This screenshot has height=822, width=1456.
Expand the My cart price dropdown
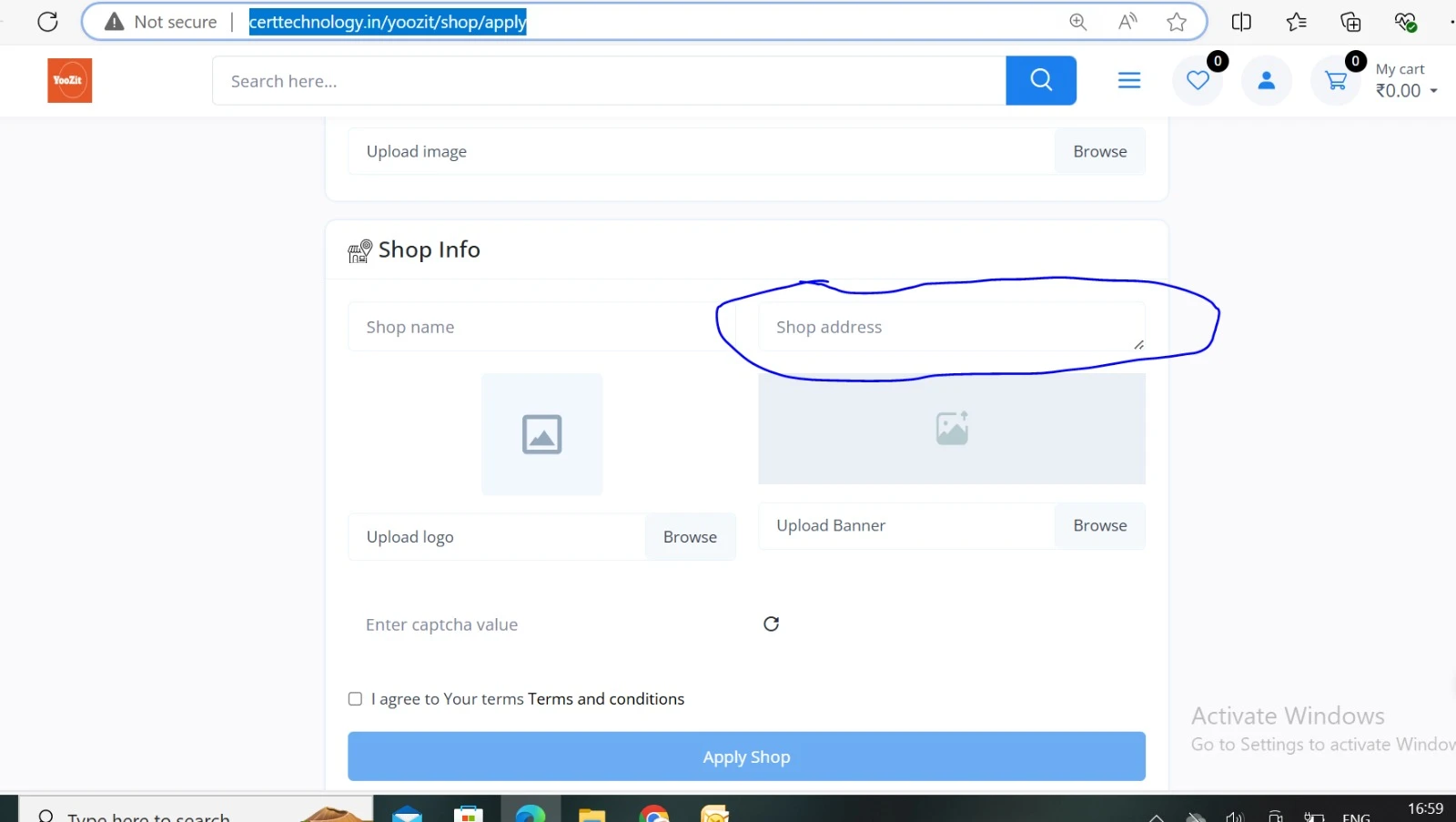coord(1433,91)
